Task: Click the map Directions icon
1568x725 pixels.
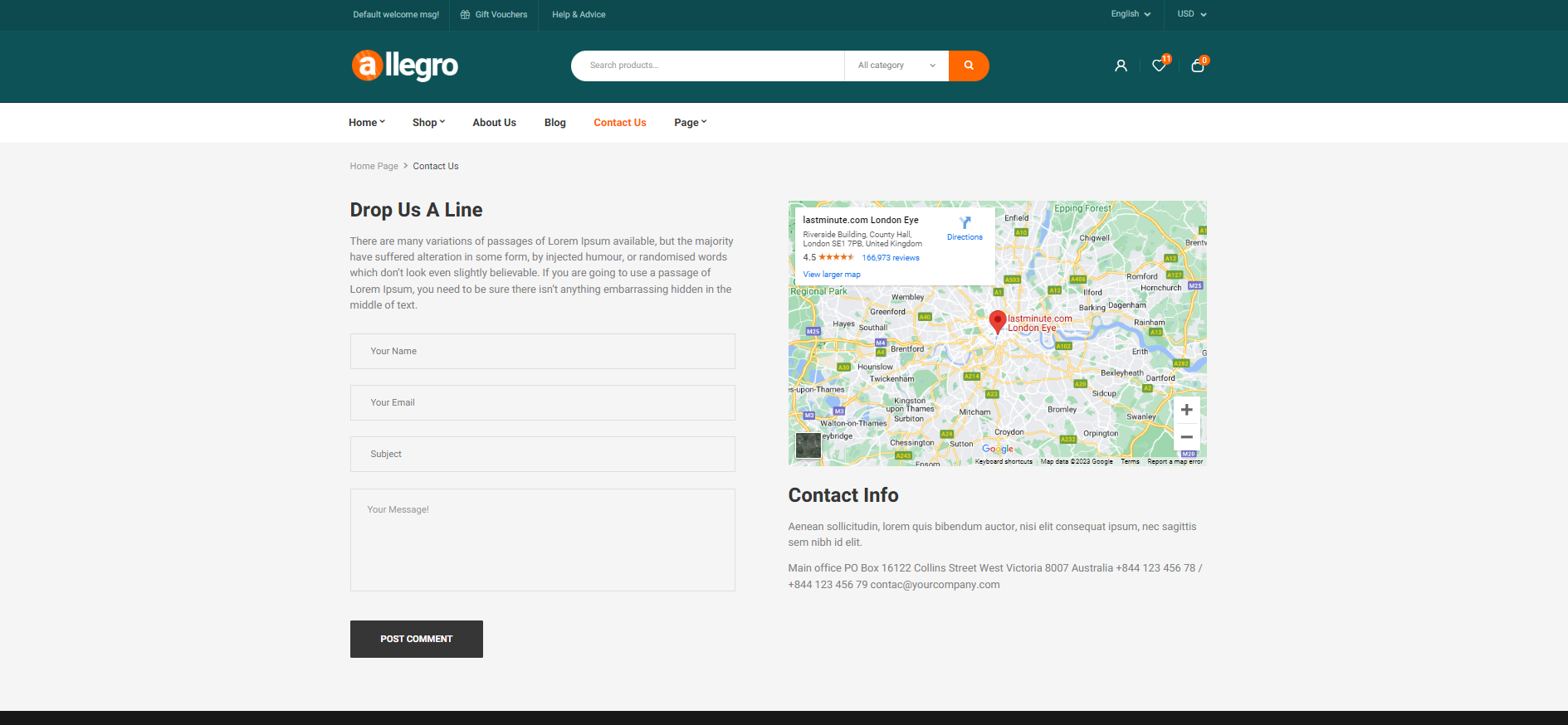Action: pos(965,222)
